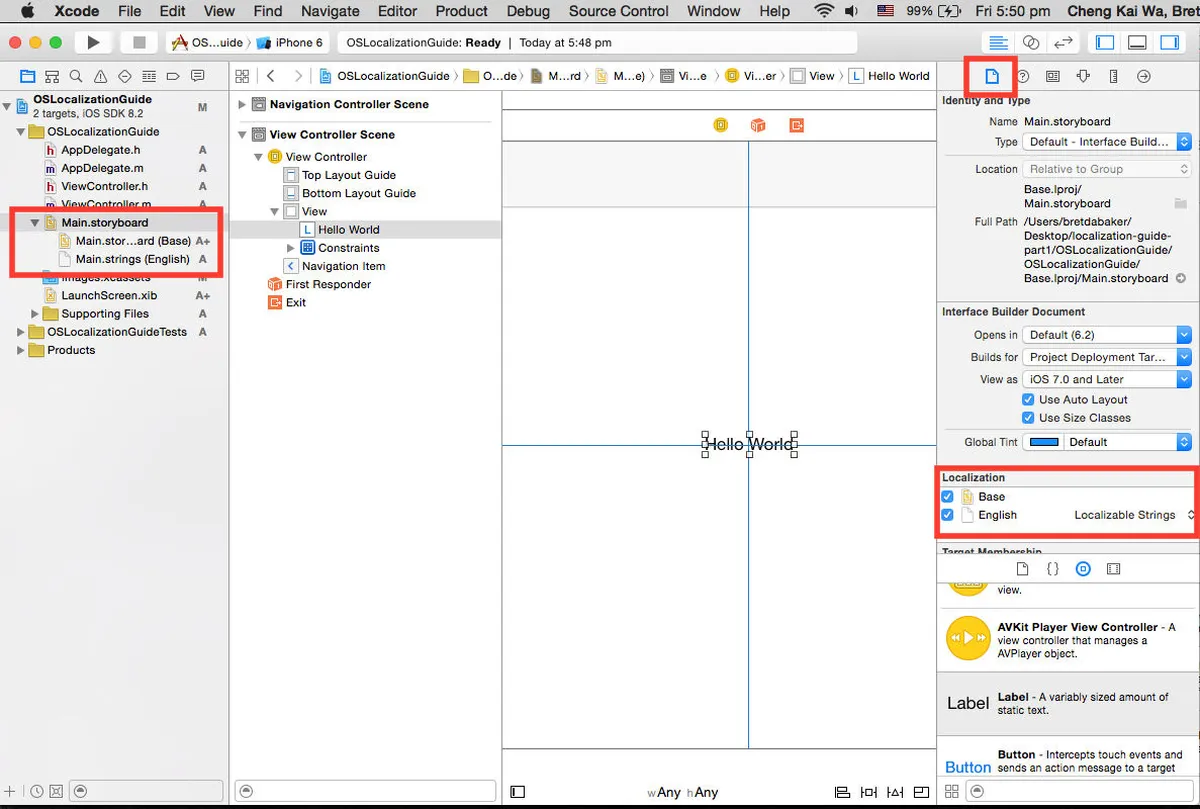Reveal Full Path in Finder arrow
1200x809 pixels.
1180,278
